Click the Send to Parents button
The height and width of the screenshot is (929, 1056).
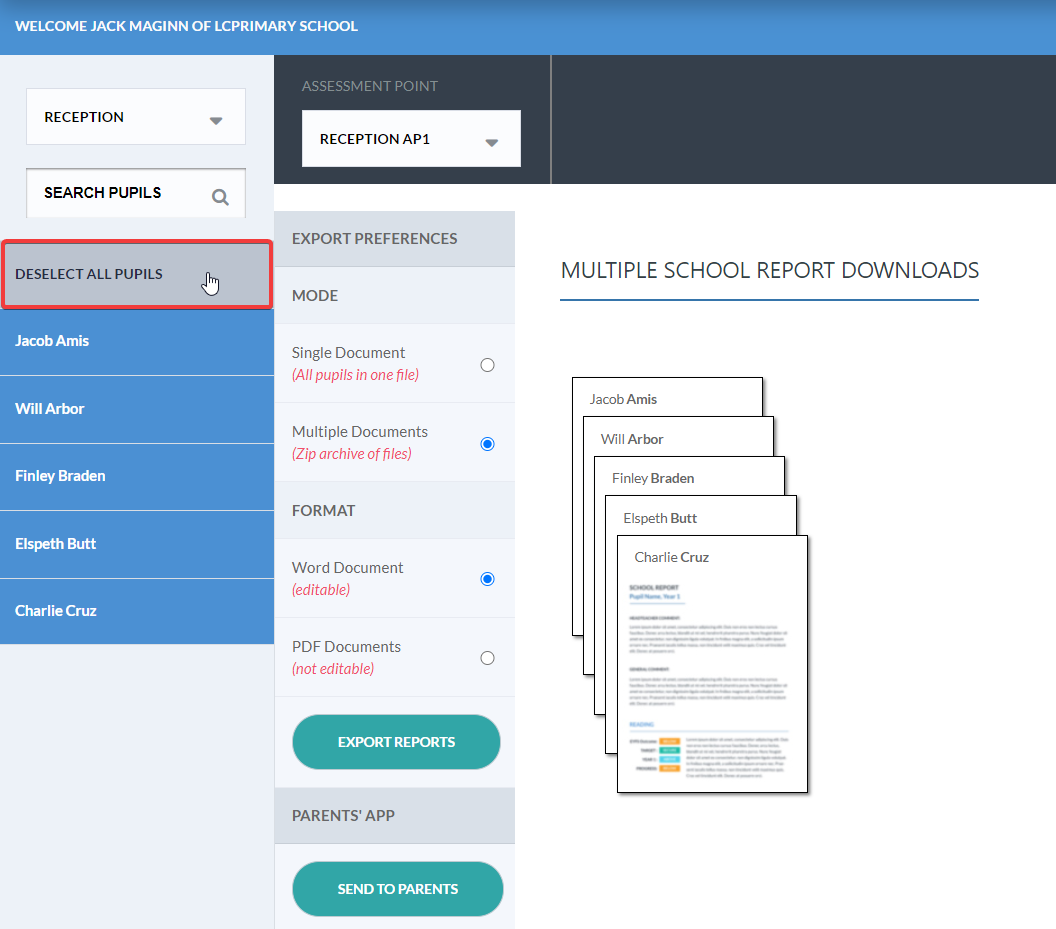tap(397, 889)
